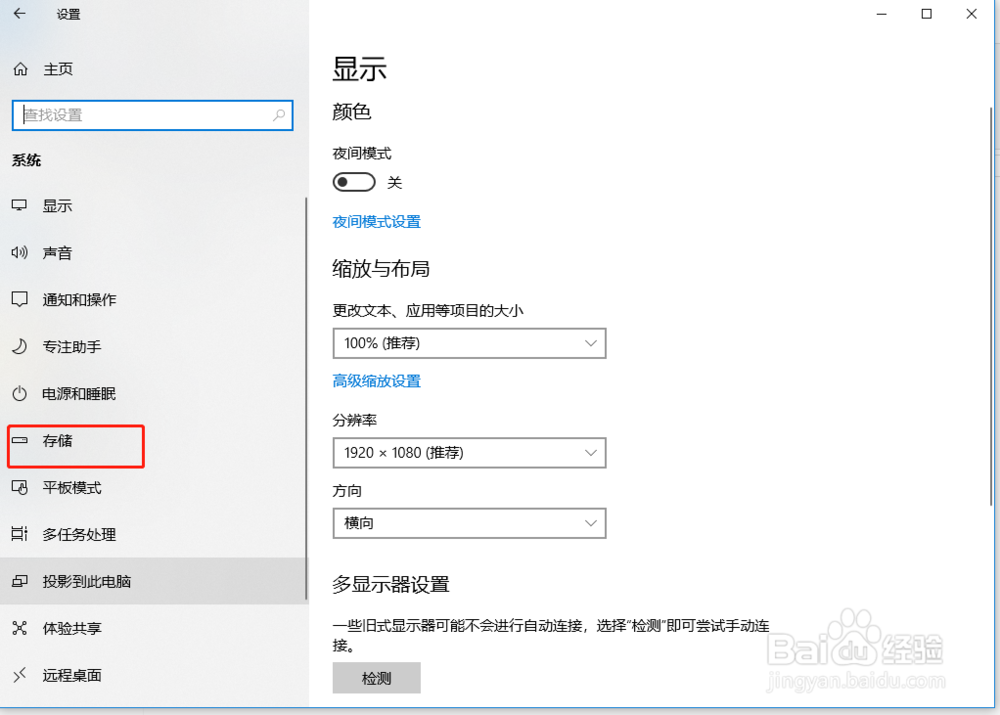Open 远程桌面 from the sidebar

pyautogui.click(x=18, y=675)
